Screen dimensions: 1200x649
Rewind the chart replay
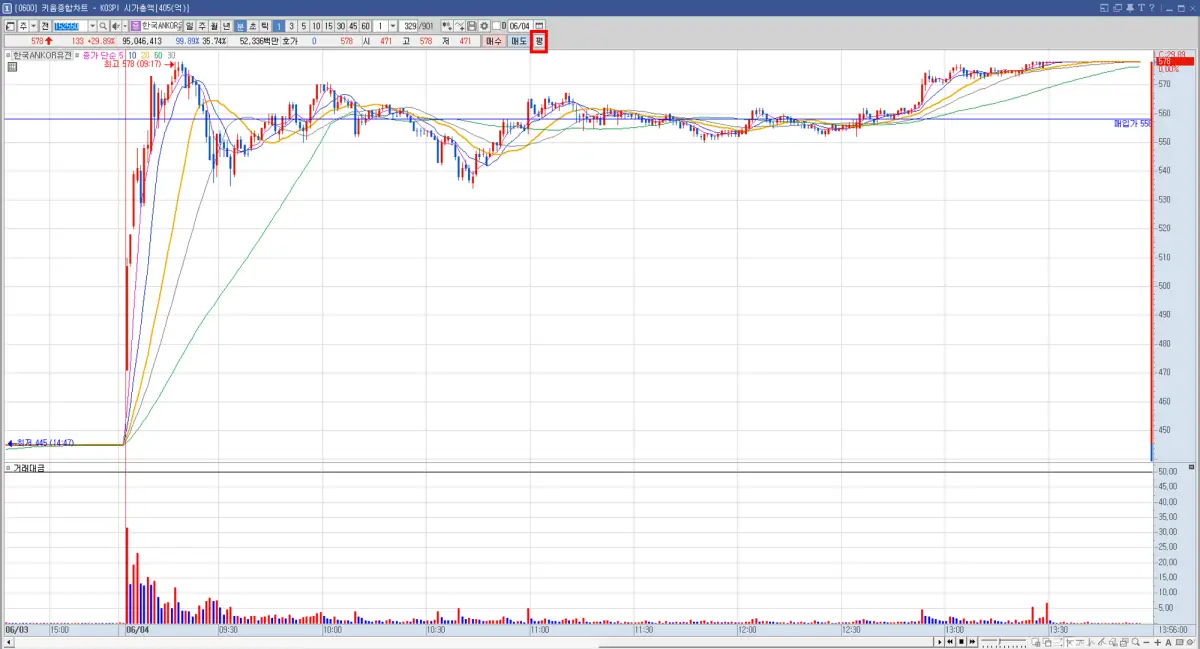pos(950,642)
